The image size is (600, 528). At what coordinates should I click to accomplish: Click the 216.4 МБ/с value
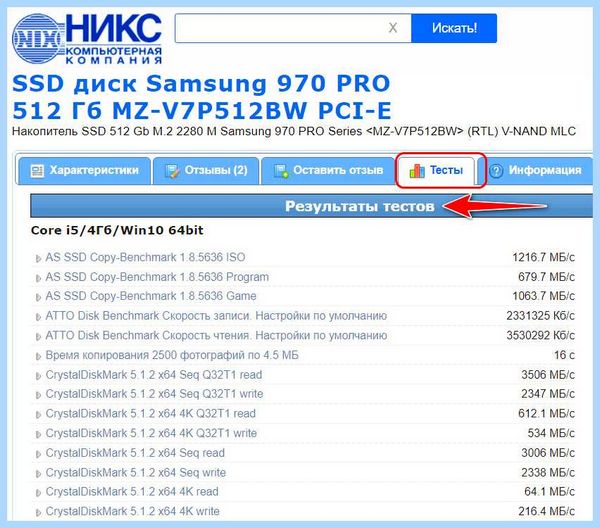546,511
